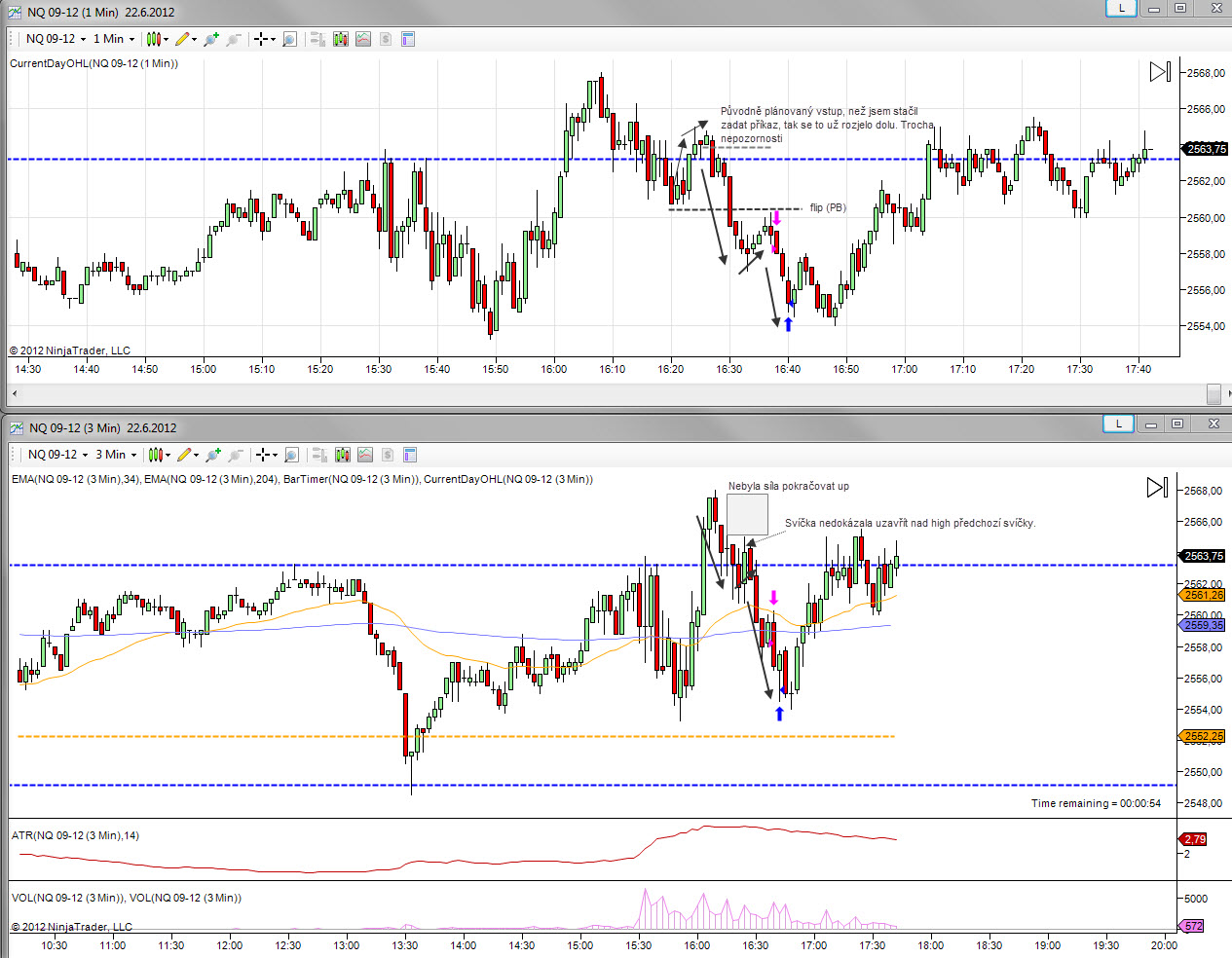Open cross hair pointer menu in 1 Min window
Image resolution: width=1232 pixels, height=958 pixels.
point(264,39)
